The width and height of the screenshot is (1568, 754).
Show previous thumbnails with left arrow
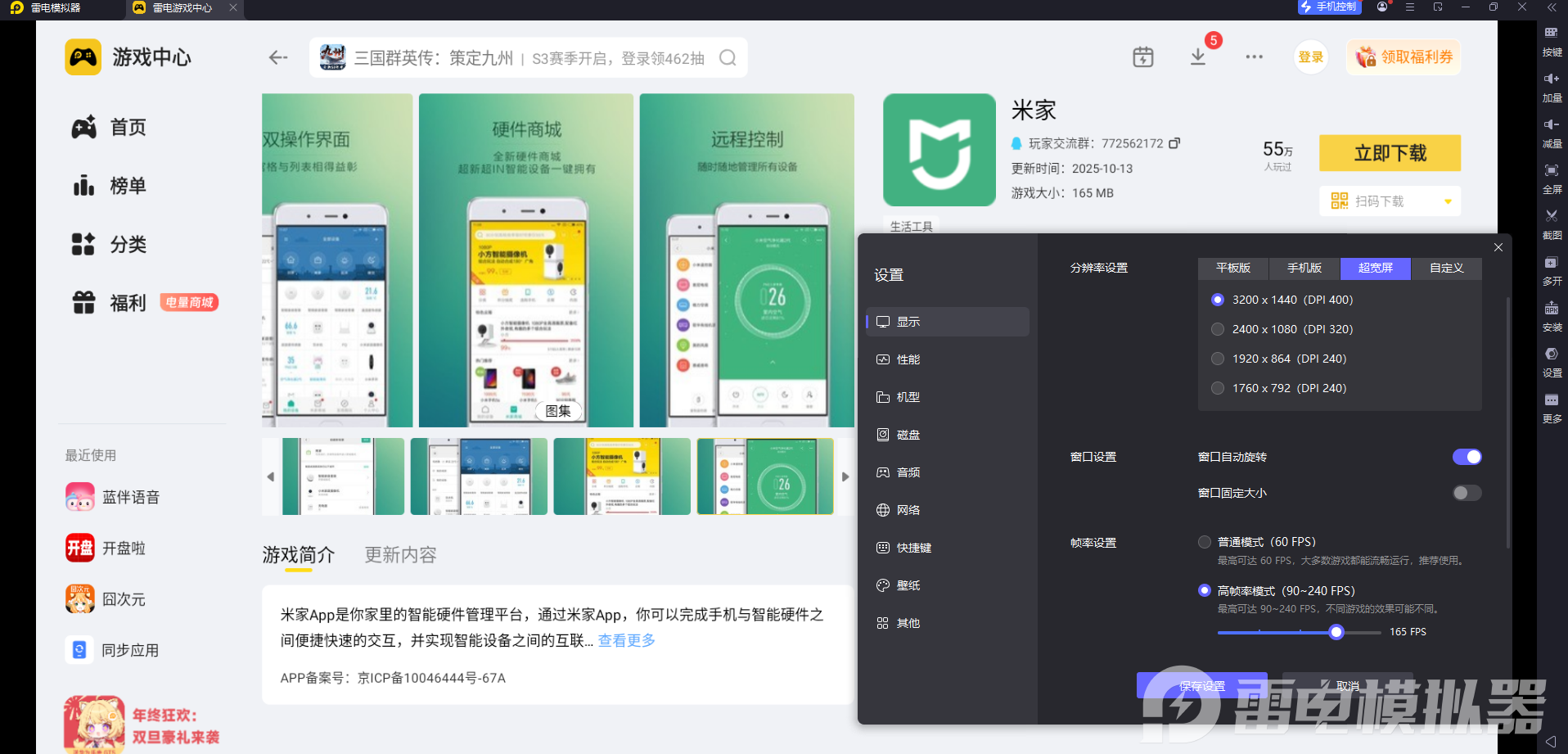[x=271, y=476]
